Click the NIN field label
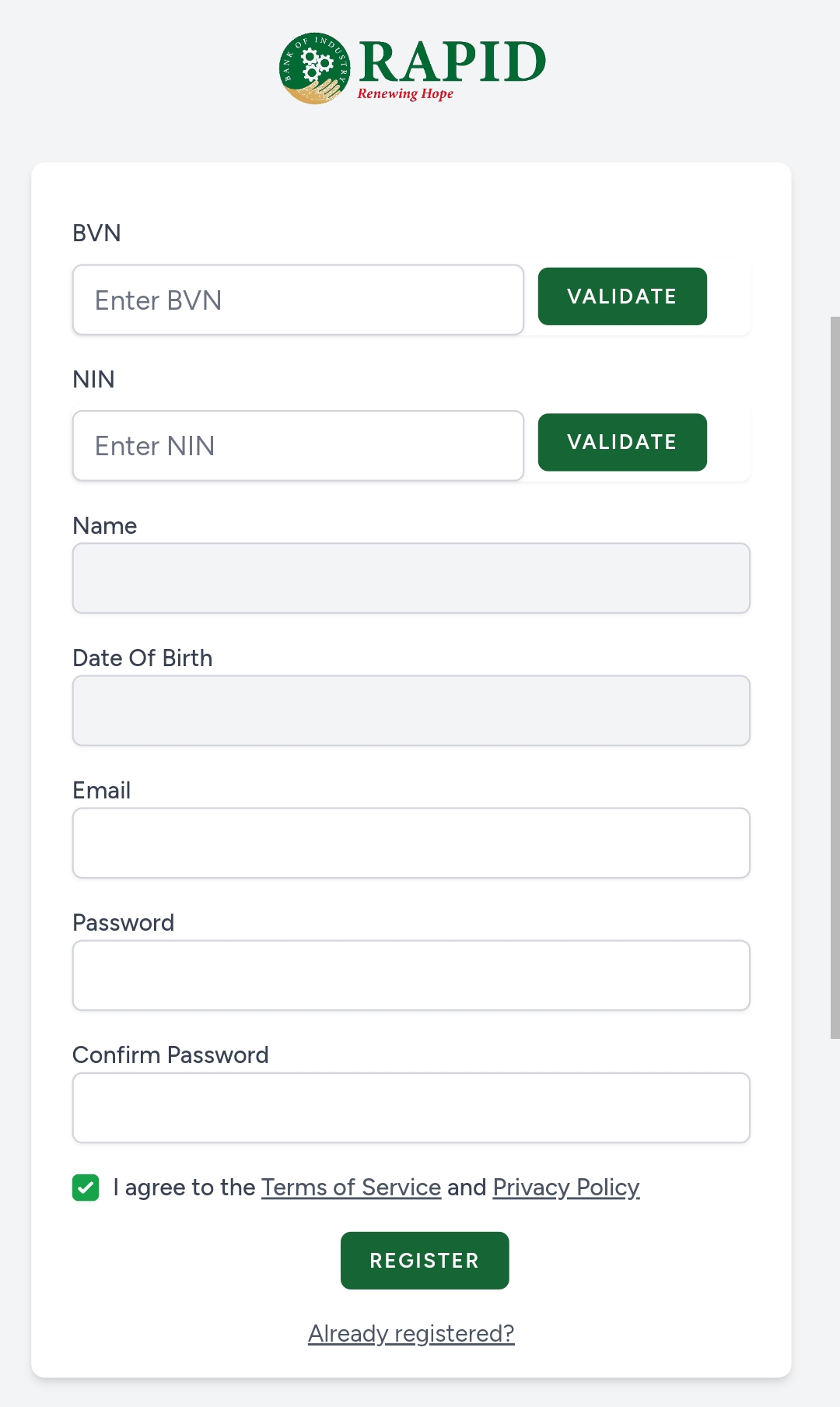840x1407 pixels. 93,380
